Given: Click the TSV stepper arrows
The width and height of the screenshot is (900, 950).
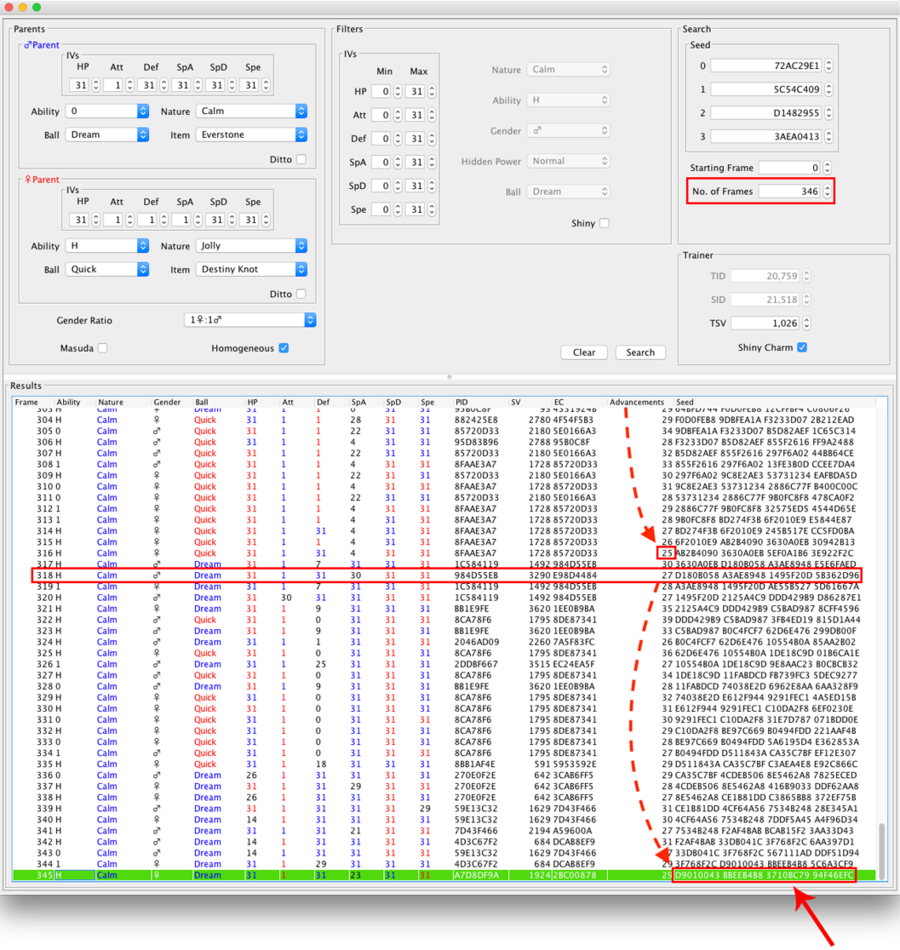Looking at the screenshot, I should 806,323.
